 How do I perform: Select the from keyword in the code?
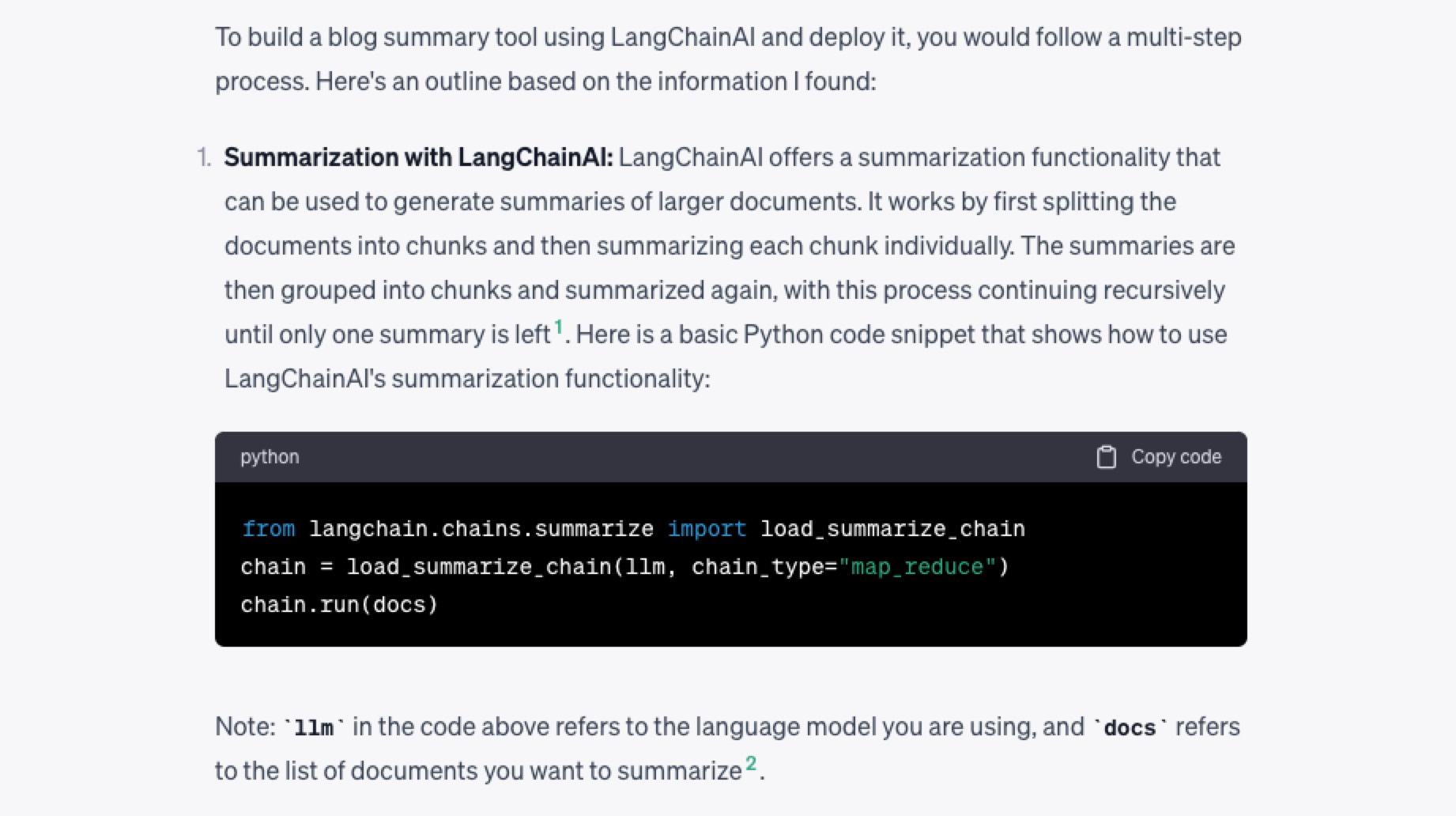269,528
